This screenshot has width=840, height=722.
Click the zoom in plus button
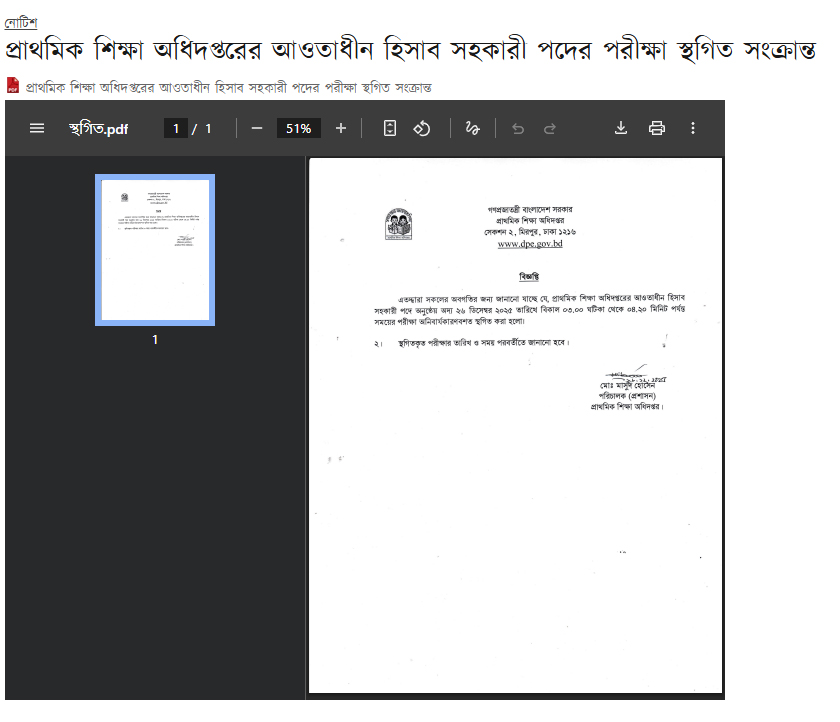click(x=341, y=128)
